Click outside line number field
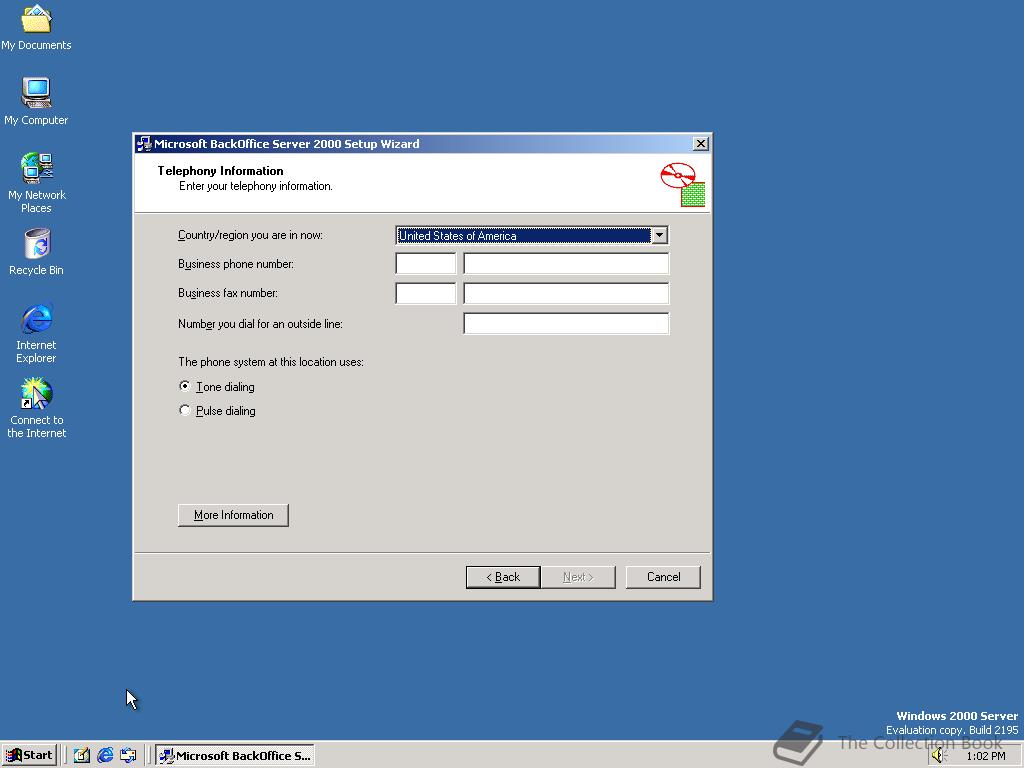The width and height of the screenshot is (1024, 768). (x=566, y=323)
